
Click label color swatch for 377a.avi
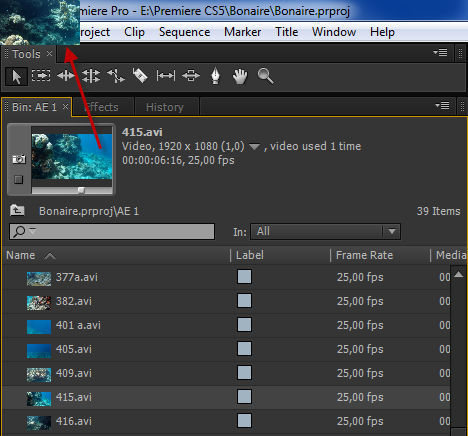point(244,277)
